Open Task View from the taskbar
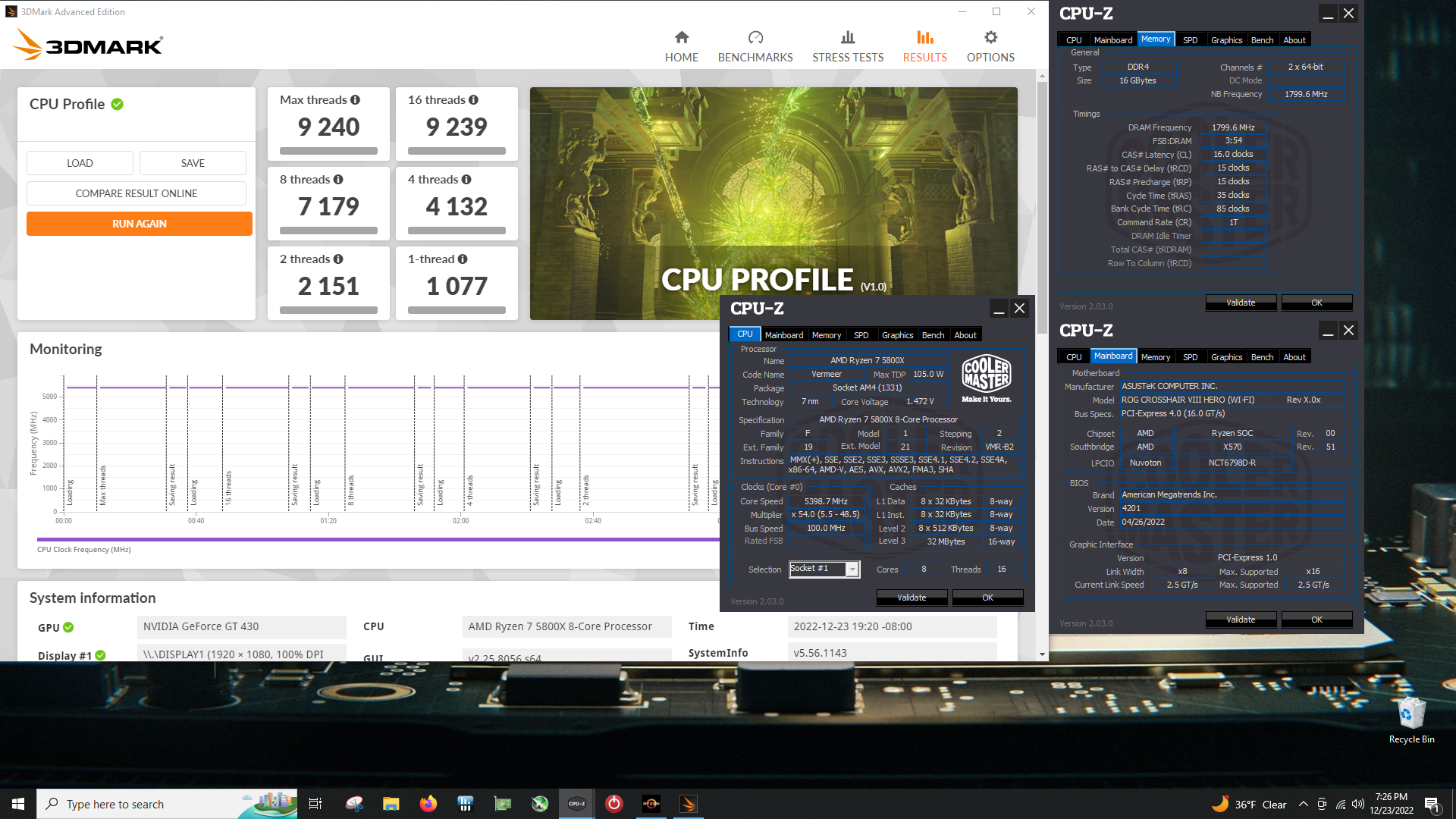1456x819 pixels. 315,804
